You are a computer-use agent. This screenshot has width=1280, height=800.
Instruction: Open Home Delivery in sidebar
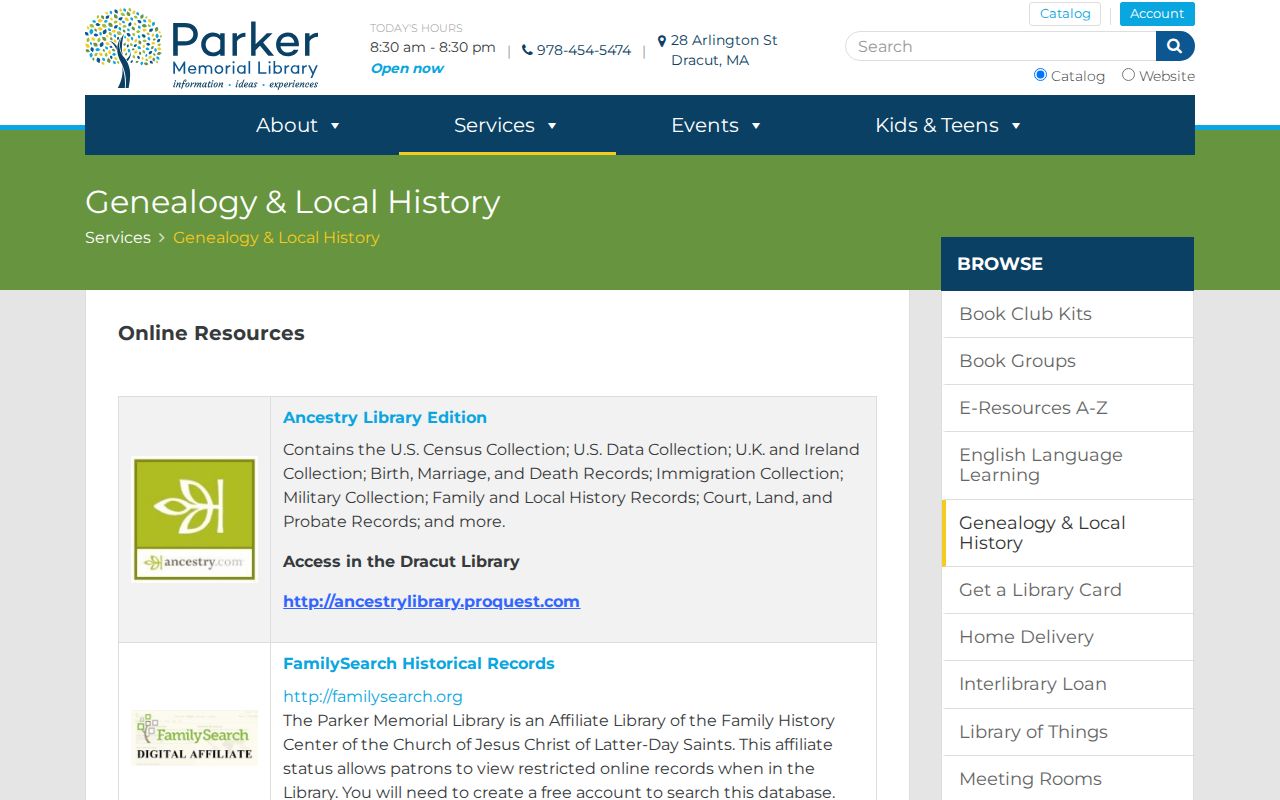(1068, 637)
